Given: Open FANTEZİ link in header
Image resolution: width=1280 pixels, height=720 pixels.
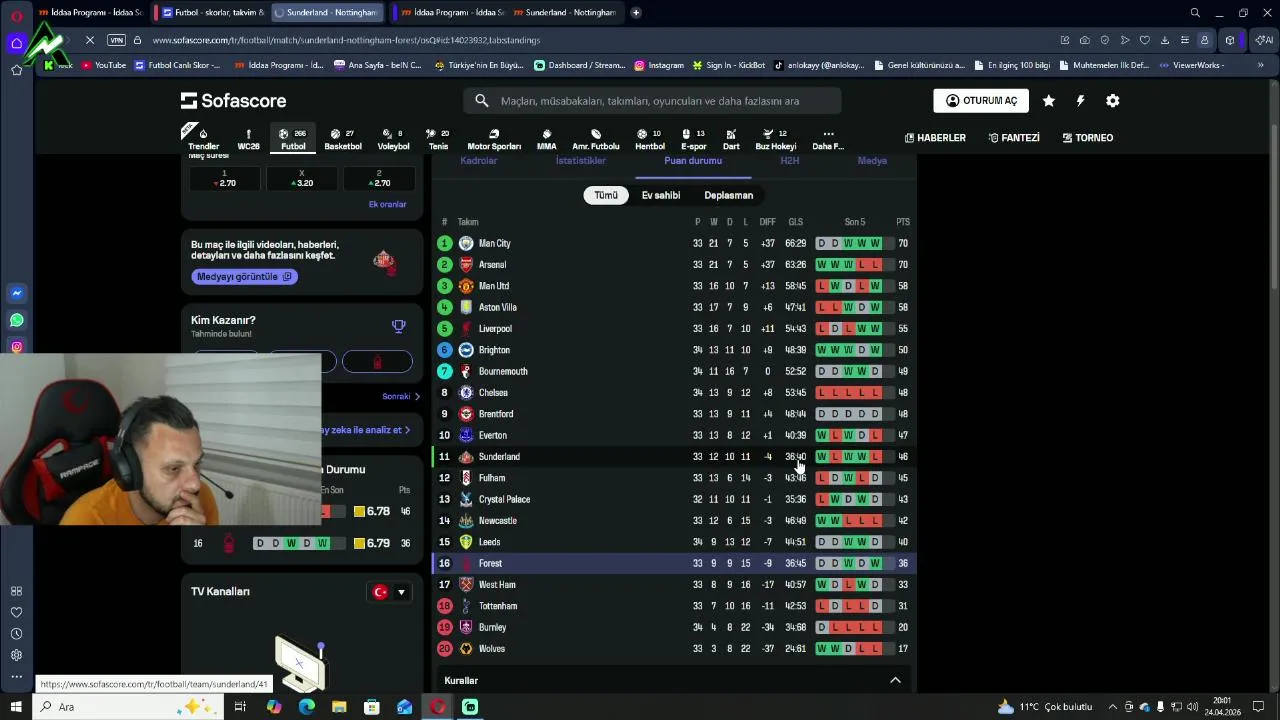Looking at the screenshot, I should click(1013, 138).
